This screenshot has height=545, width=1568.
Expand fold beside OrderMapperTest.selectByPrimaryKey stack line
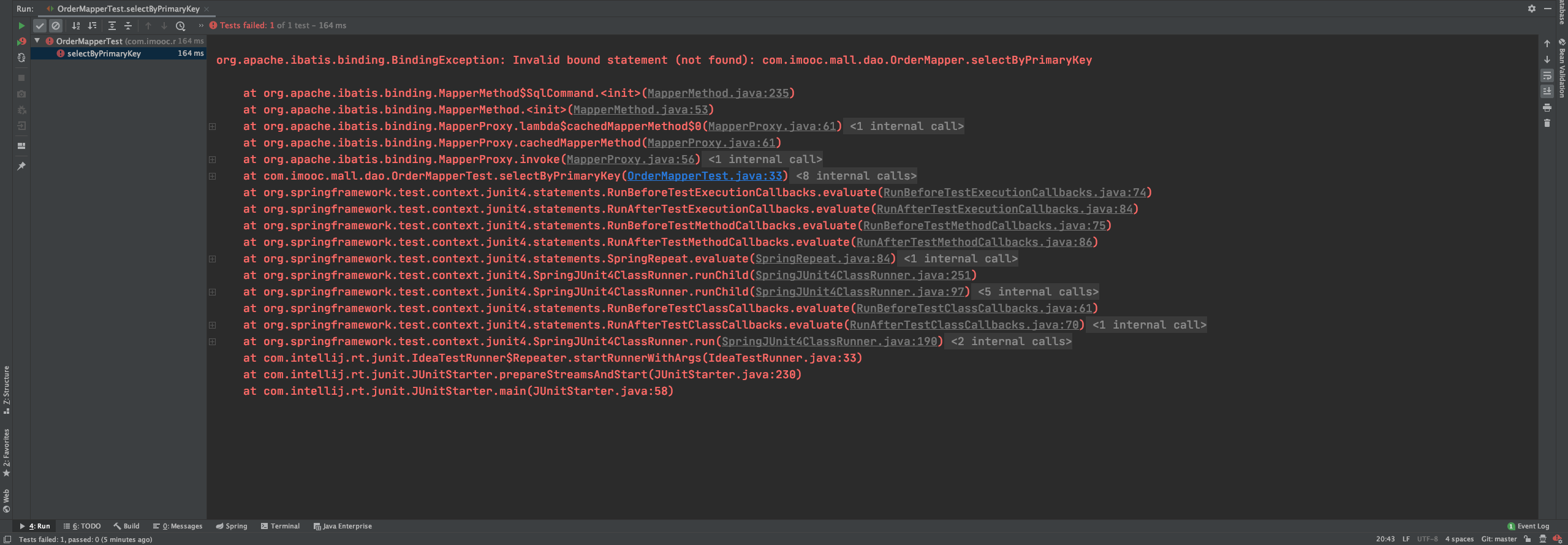[x=212, y=176]
